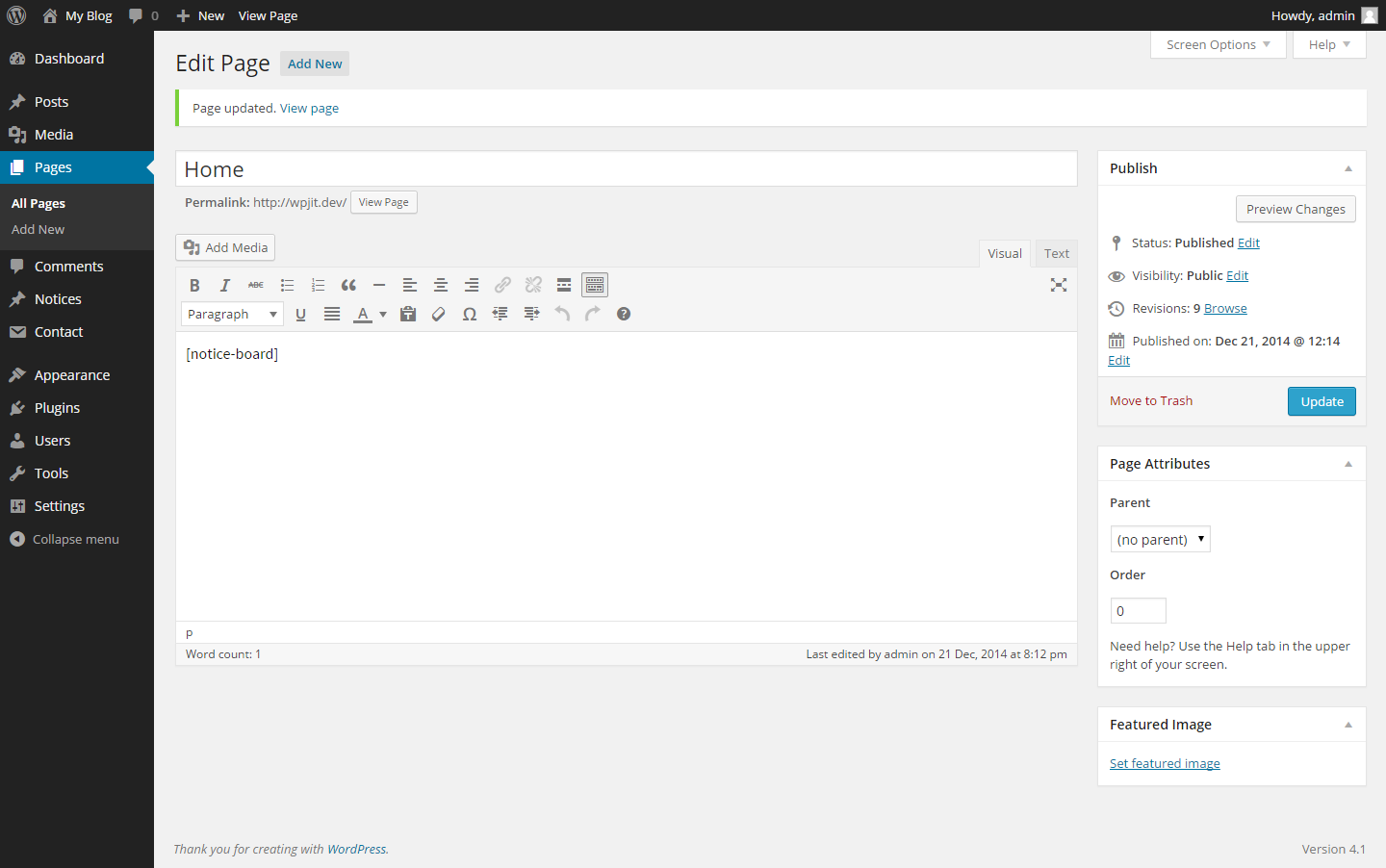The width and height of the screenshot is (1386, 868).
Task: Click the View Page permalink button
Action: point(384,202)
